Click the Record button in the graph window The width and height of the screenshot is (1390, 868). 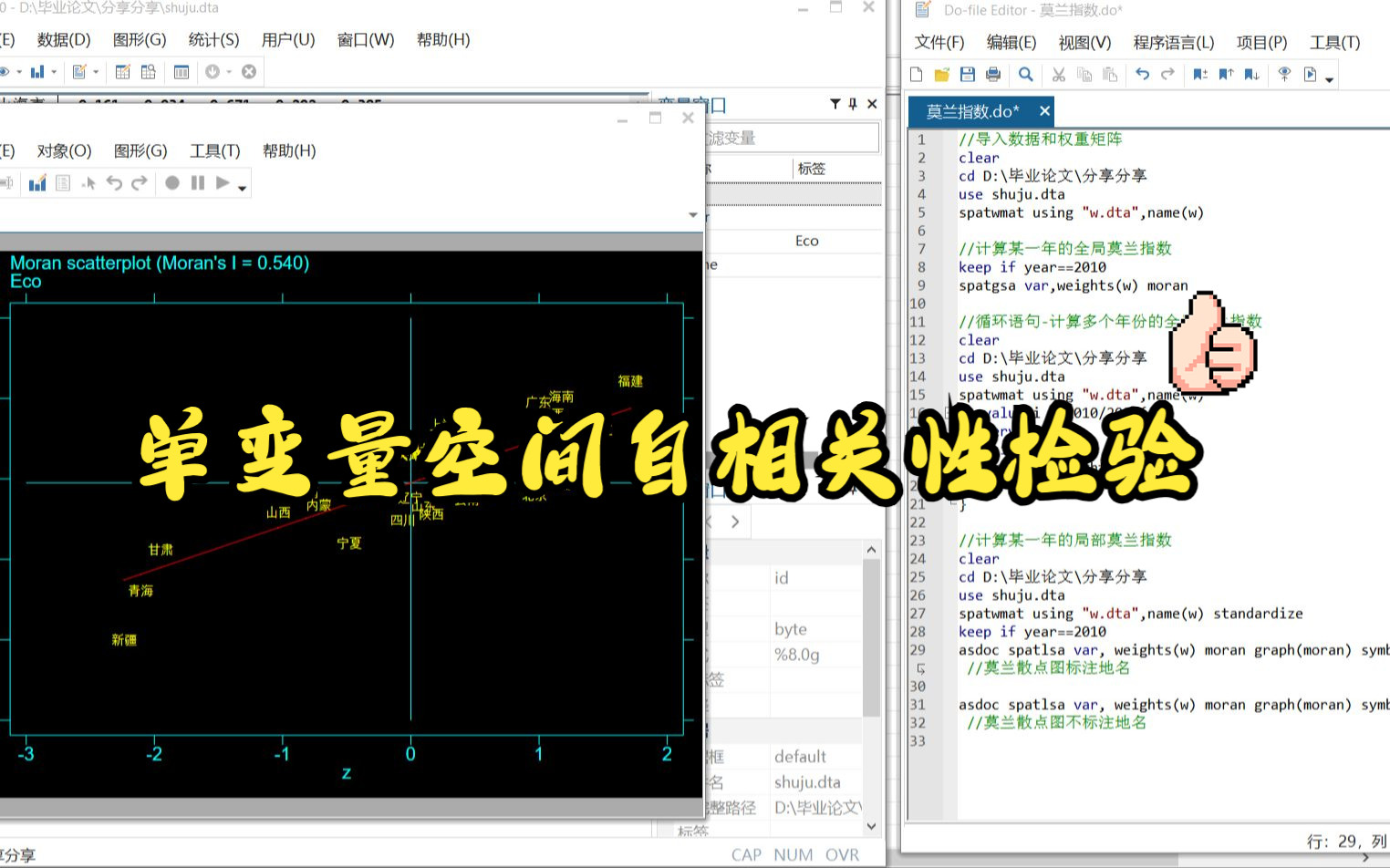coord(173,182)
